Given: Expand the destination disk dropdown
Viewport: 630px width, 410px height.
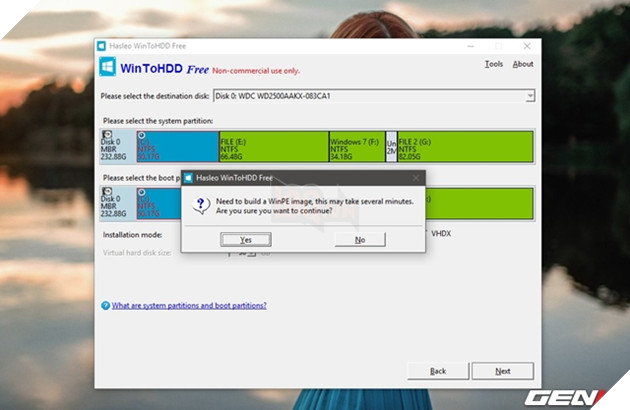Looking at the screenshot, I should click(x=530, y=96).
